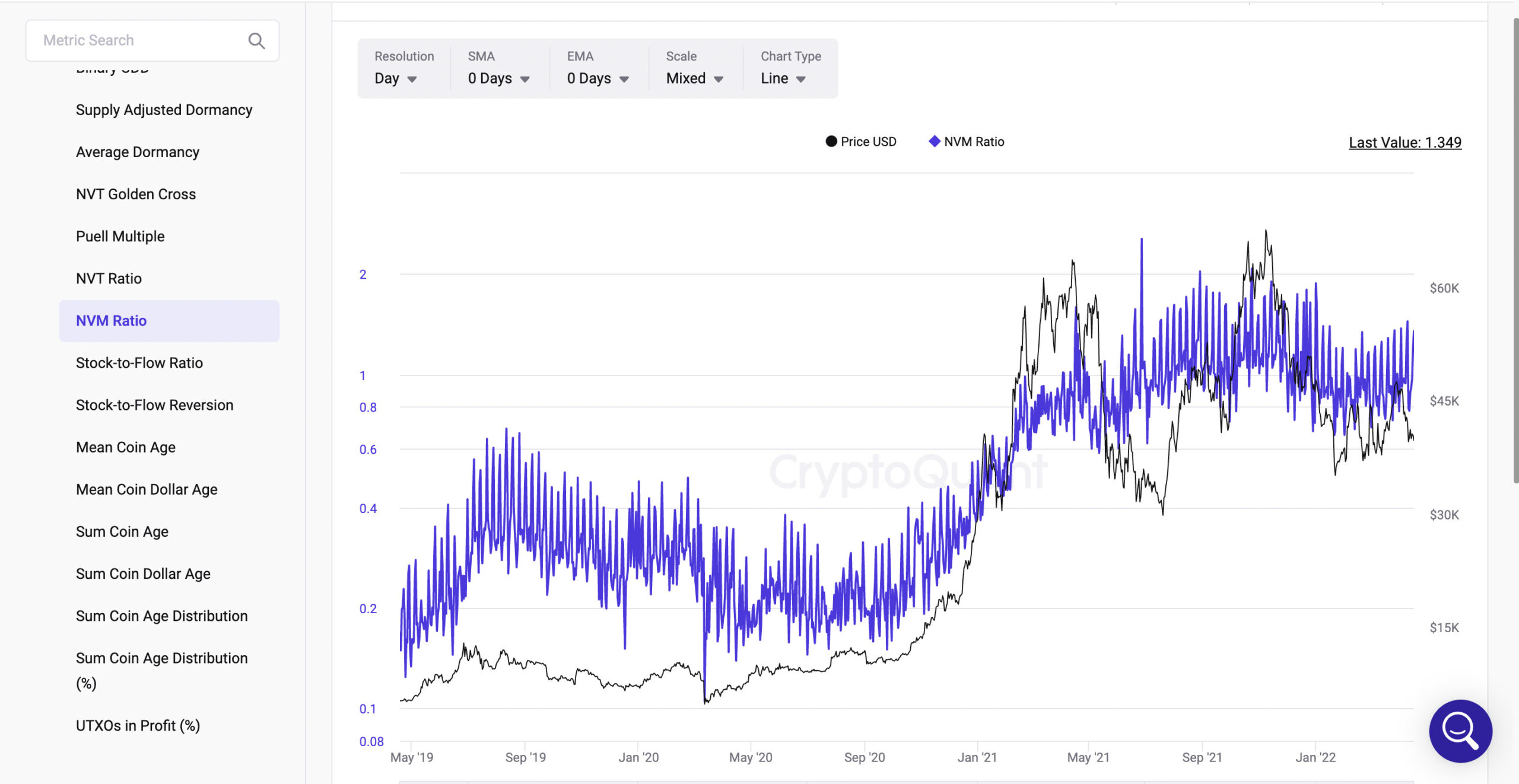The height and width of the screenshot is (784, 1519).
Task: Toggle Price USD legend marker
Action: click(x=831, y=141)
